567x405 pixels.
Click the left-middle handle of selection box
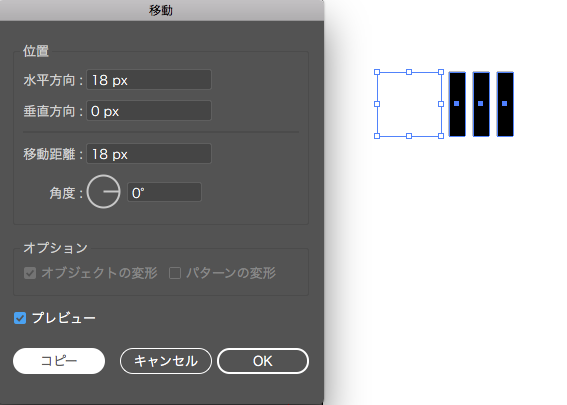tap(377, 104)
